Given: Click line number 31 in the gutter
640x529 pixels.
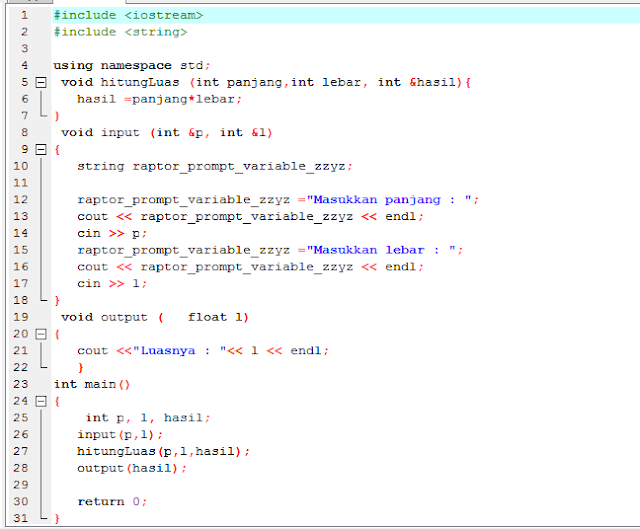Looking at the screenshot, I should point(21,518).
